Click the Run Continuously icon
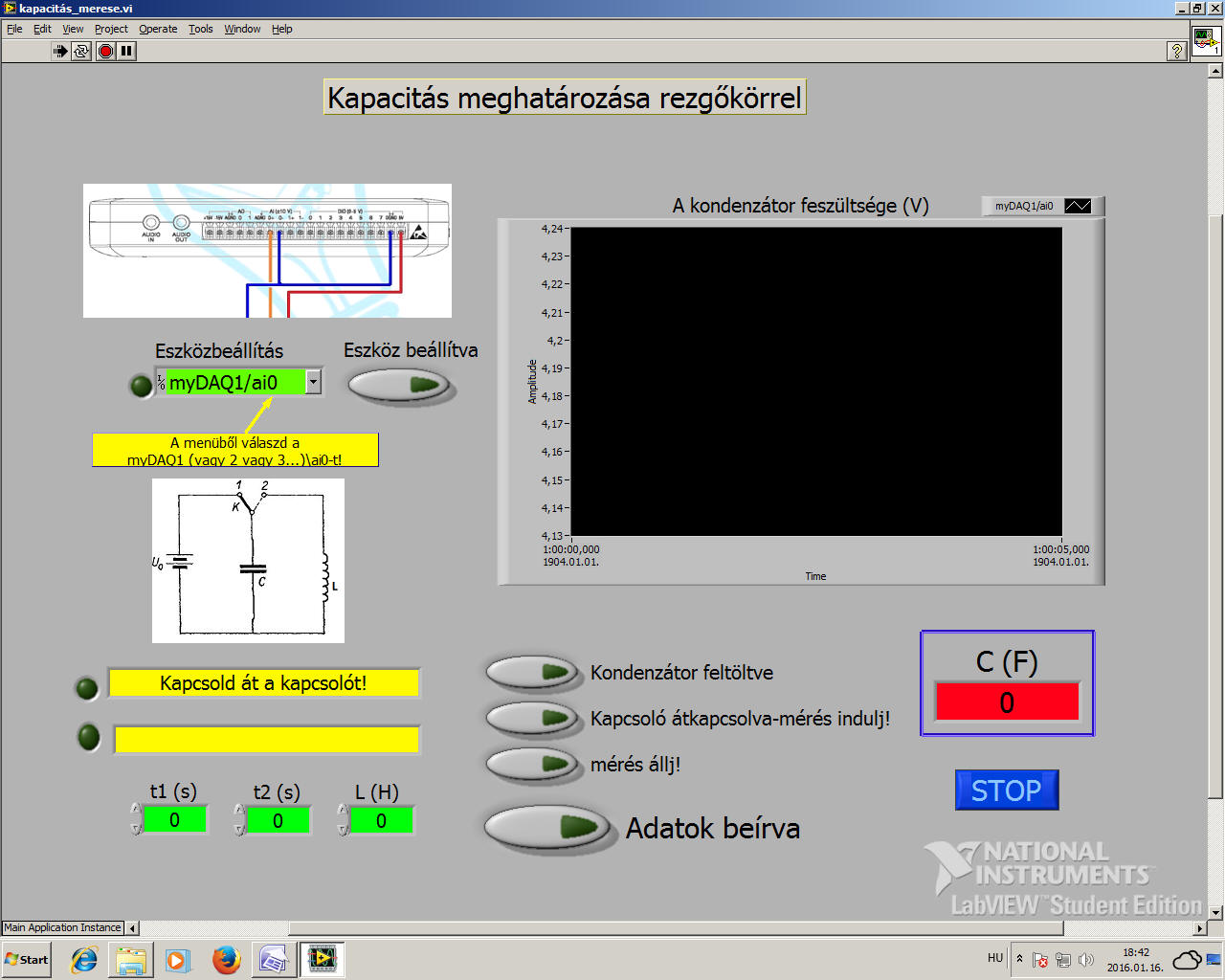1225x980 pixels. pyautogui.click(x=81, y=51)
